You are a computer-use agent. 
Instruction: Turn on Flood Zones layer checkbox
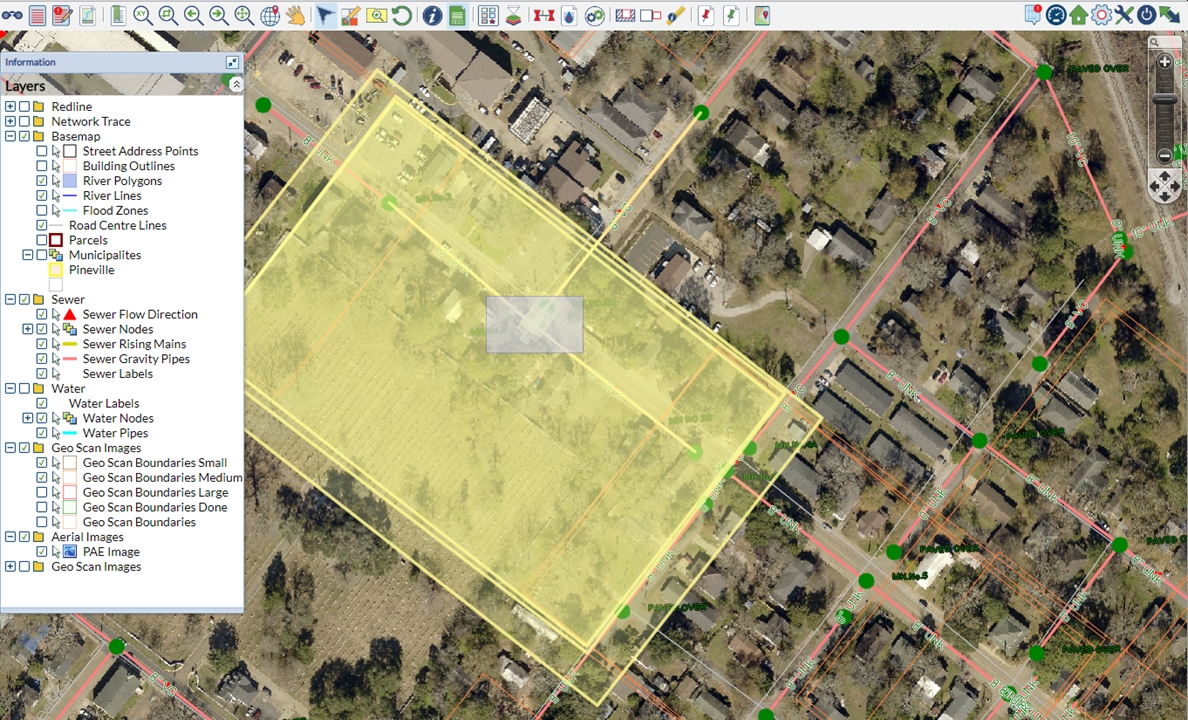point(41,211)
